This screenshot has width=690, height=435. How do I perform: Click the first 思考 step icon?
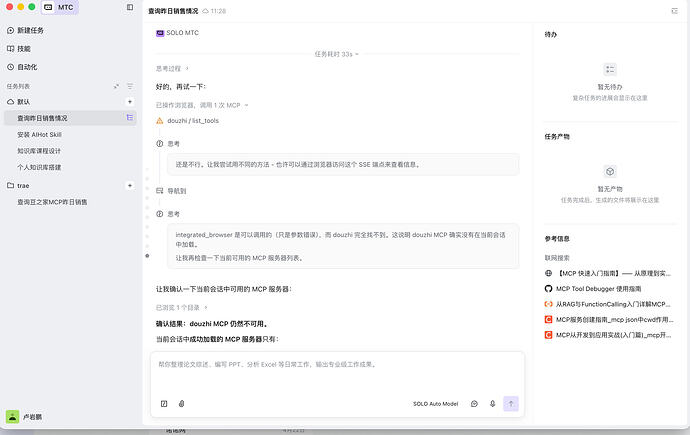click(x=160, y=144)
